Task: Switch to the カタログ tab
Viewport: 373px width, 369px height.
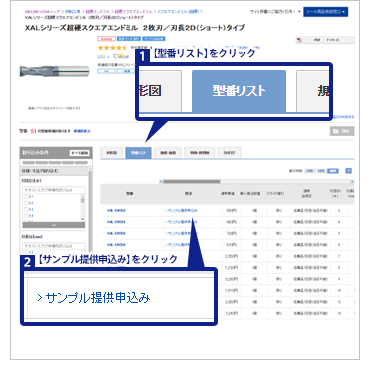Action: 229,153
